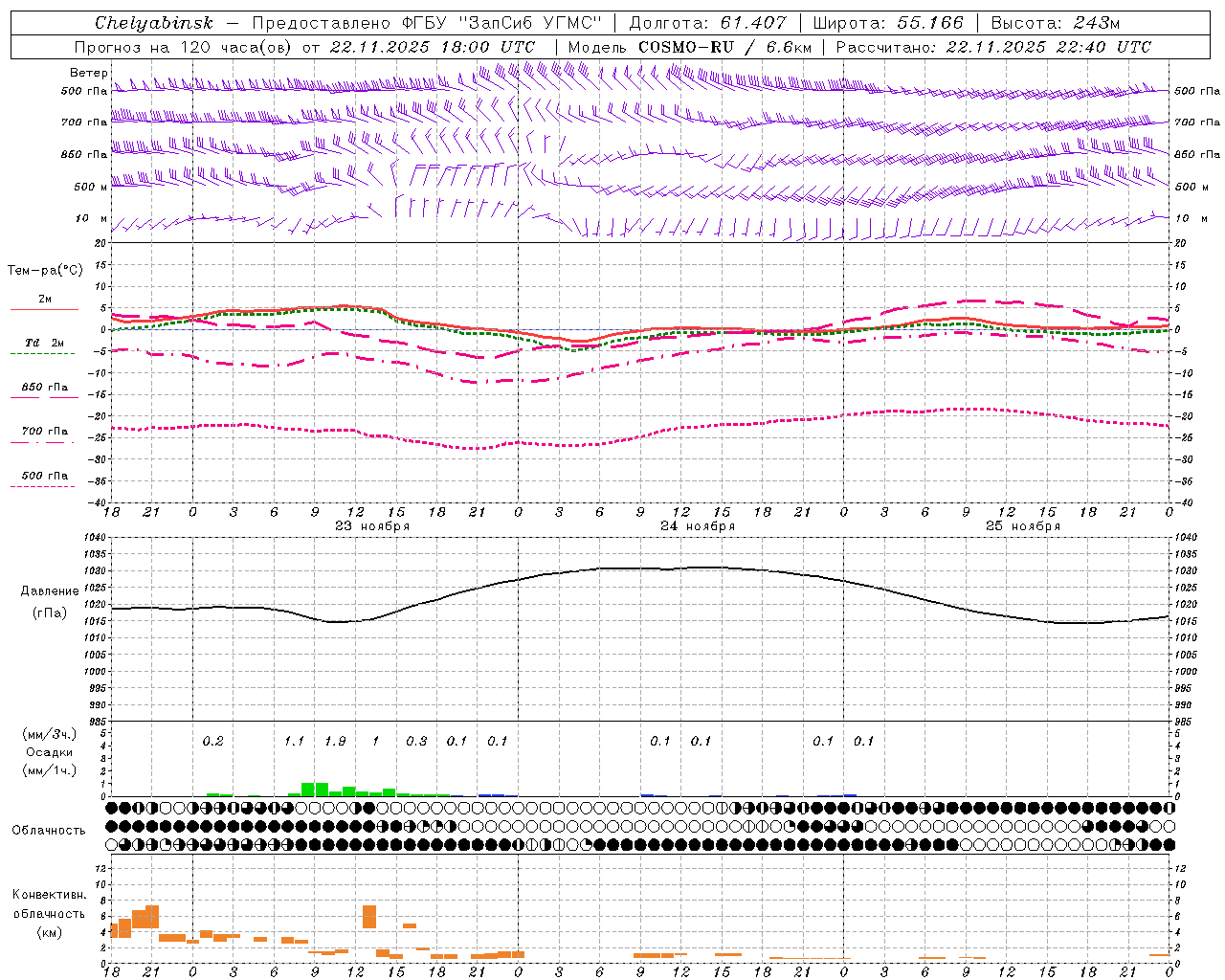
Task: Click the dotted pink line sample under '500 гПа' legend
Action: 43,487
